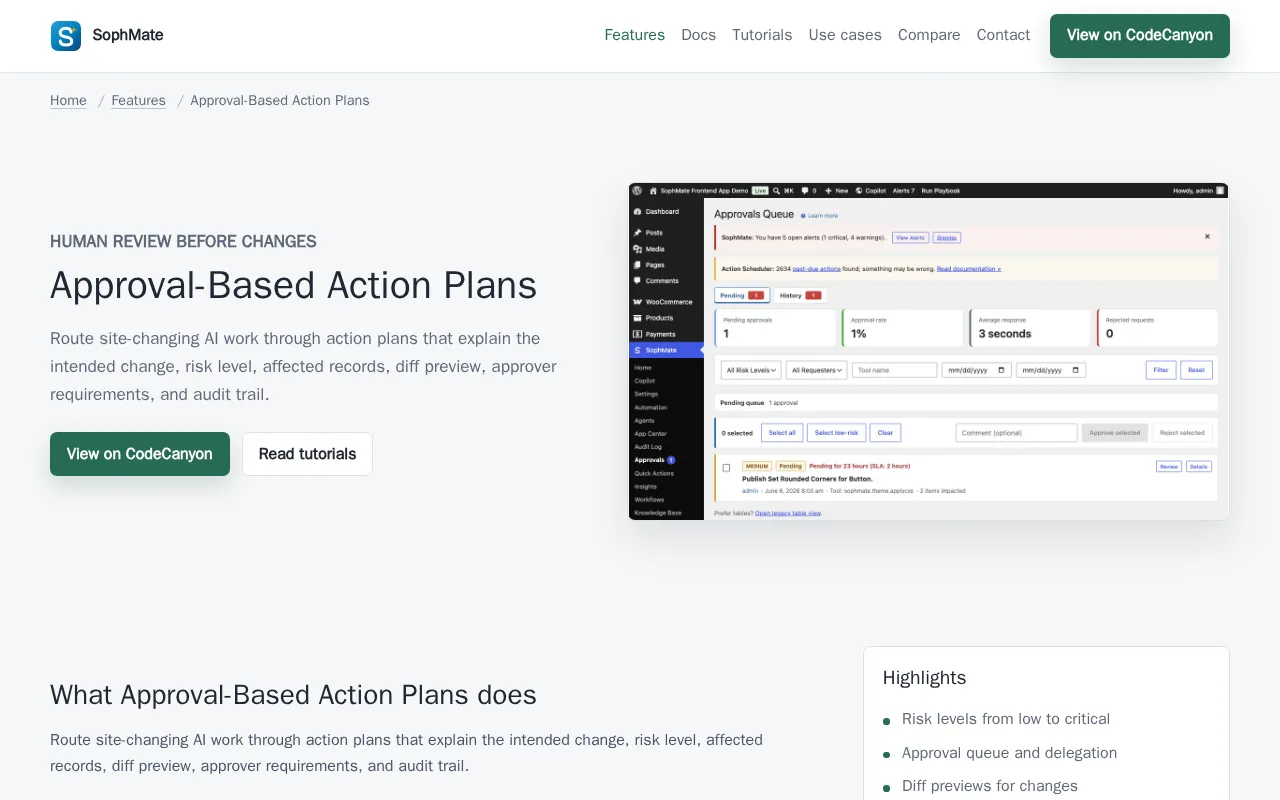Open Features in the top navigation
Viewport: 1280px width, 800px height.
click(634, 35)
